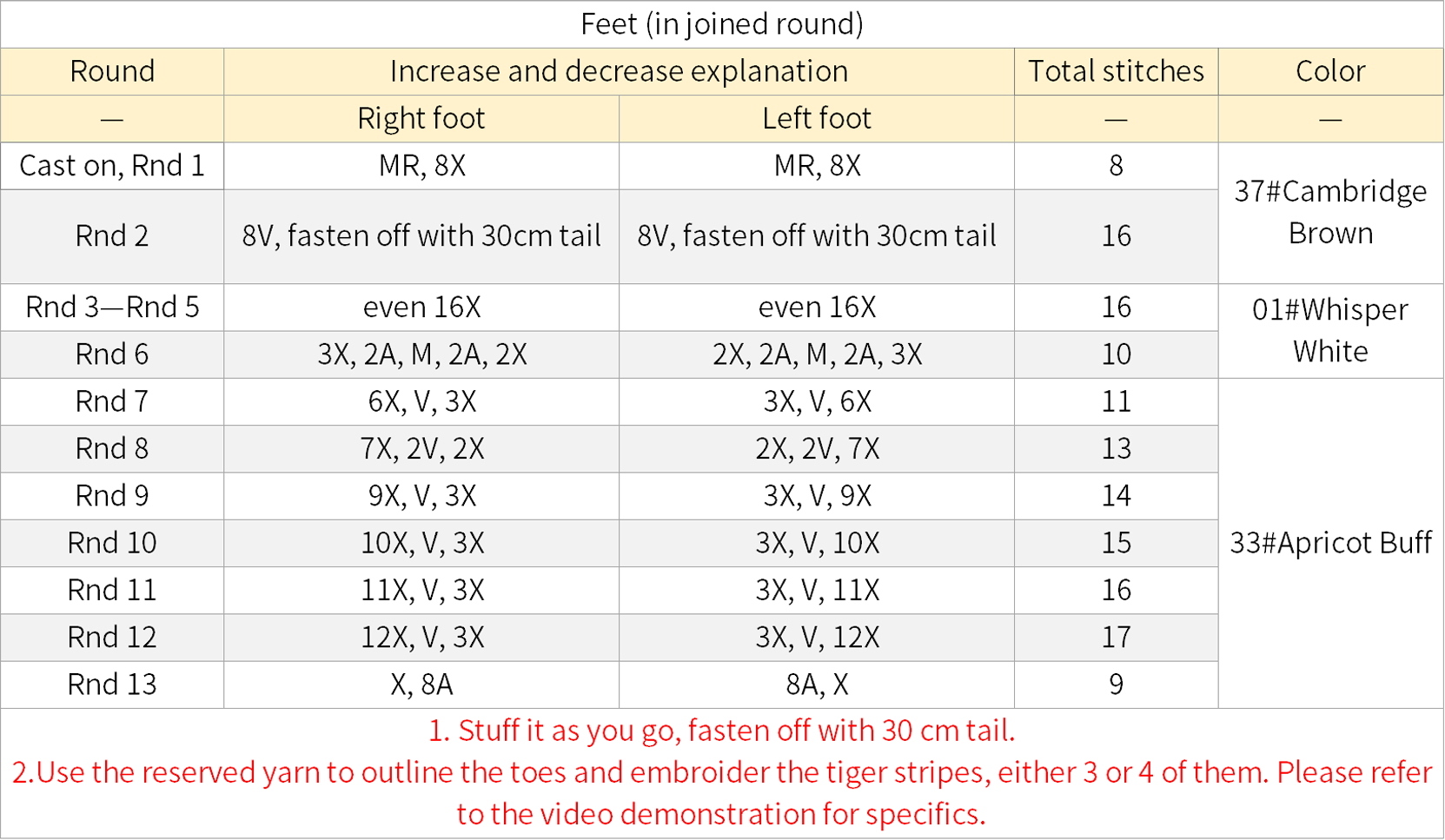Viewport: 1445px width, 840px height.
Task: Click 'Increase and decrease explanation' header
Action: click(x=619, y=71)
